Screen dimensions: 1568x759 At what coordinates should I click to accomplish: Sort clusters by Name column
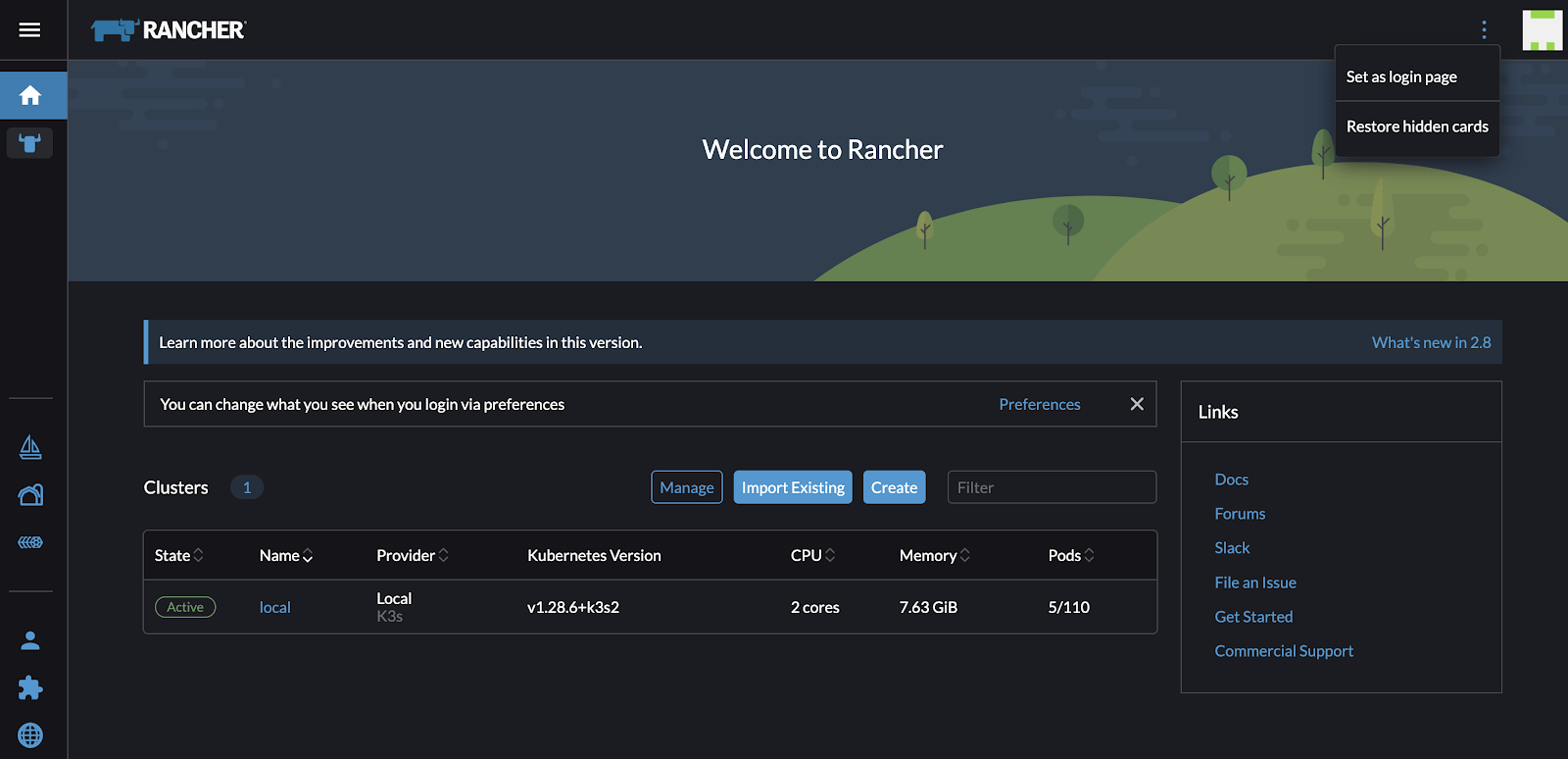click(x=286, y=555)
